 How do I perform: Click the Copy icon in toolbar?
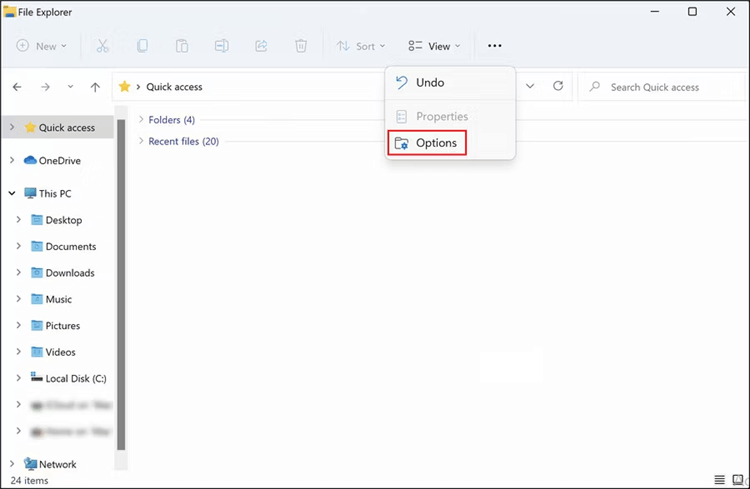[x=142, y=46]
